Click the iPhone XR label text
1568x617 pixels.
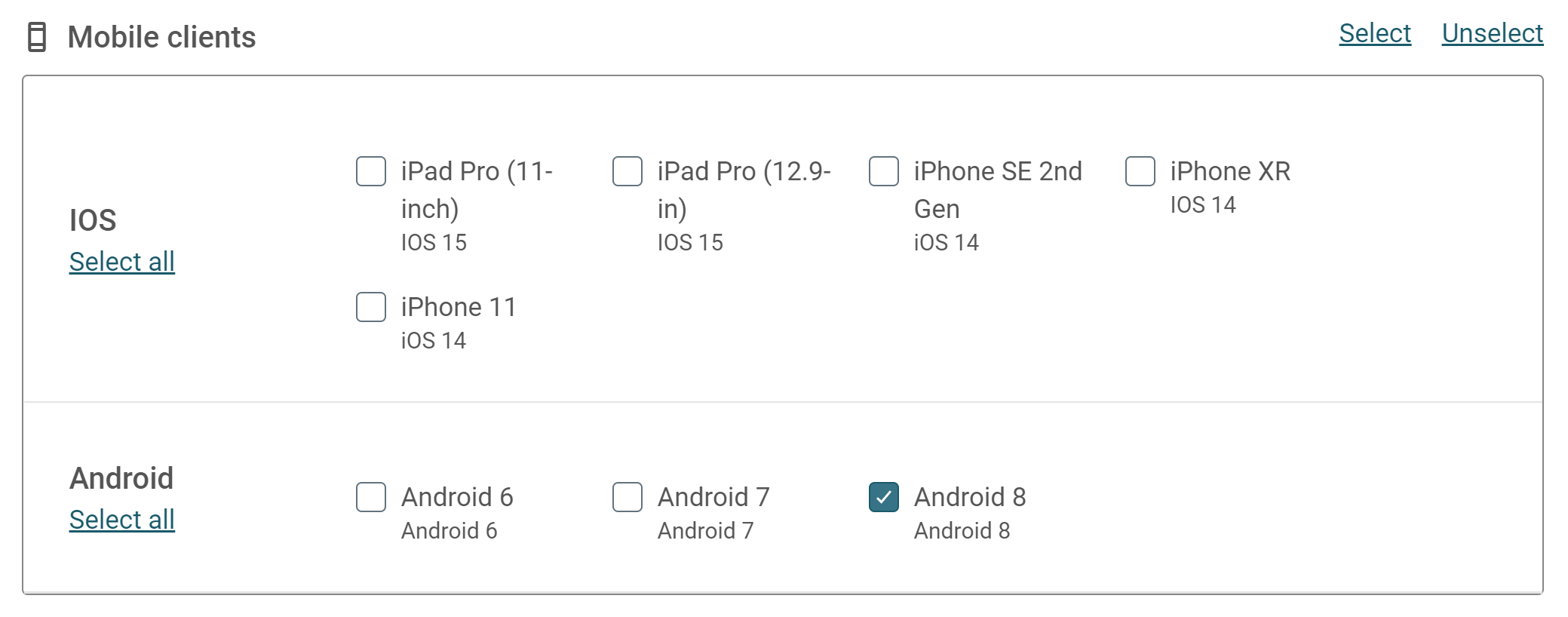1230,171
